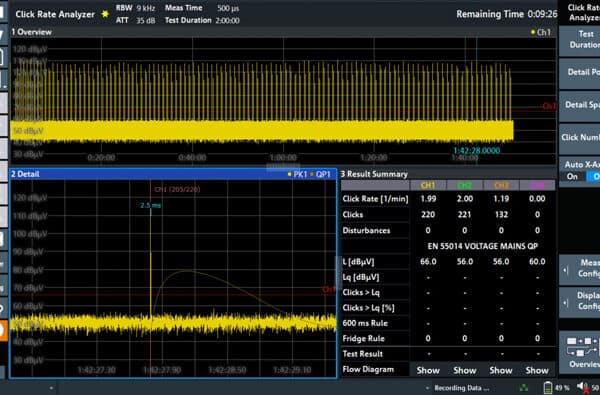Open the Detail Span softkey
The height and width of the screenshot is (395, 600).
(x=580, y=105)
